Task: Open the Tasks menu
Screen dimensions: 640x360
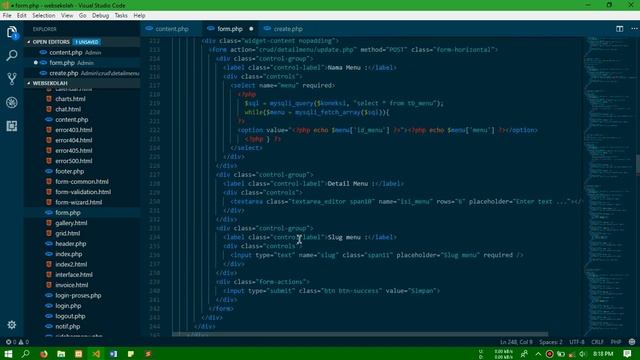Action: pyautogui.click(x=121, y=16)
